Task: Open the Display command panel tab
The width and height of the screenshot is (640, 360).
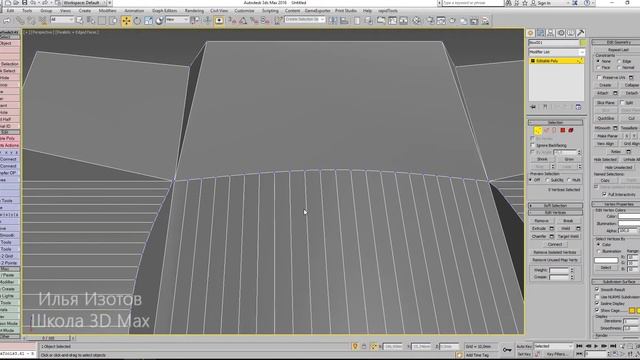Action: coord(570,33)
